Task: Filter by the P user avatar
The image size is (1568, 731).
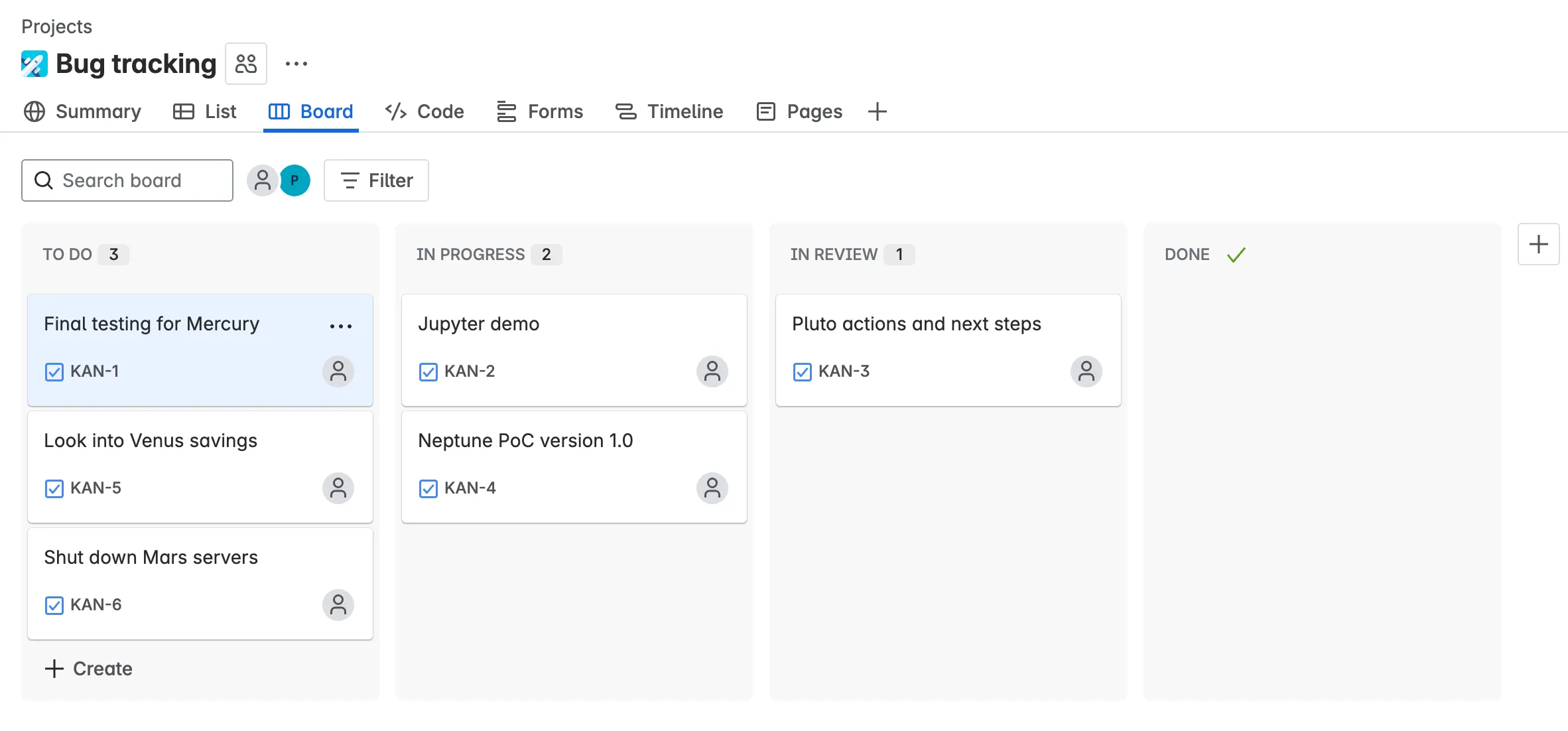Action: [x=295, y=180]
